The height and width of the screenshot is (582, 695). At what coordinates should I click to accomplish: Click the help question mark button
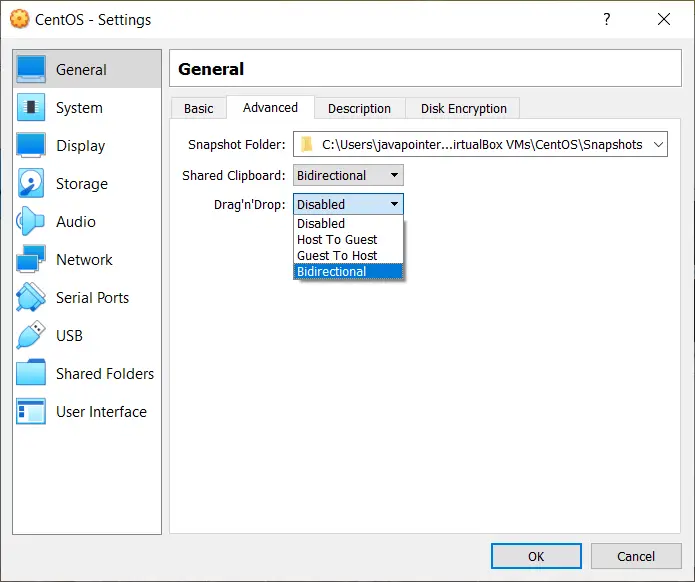click(606, 19)
